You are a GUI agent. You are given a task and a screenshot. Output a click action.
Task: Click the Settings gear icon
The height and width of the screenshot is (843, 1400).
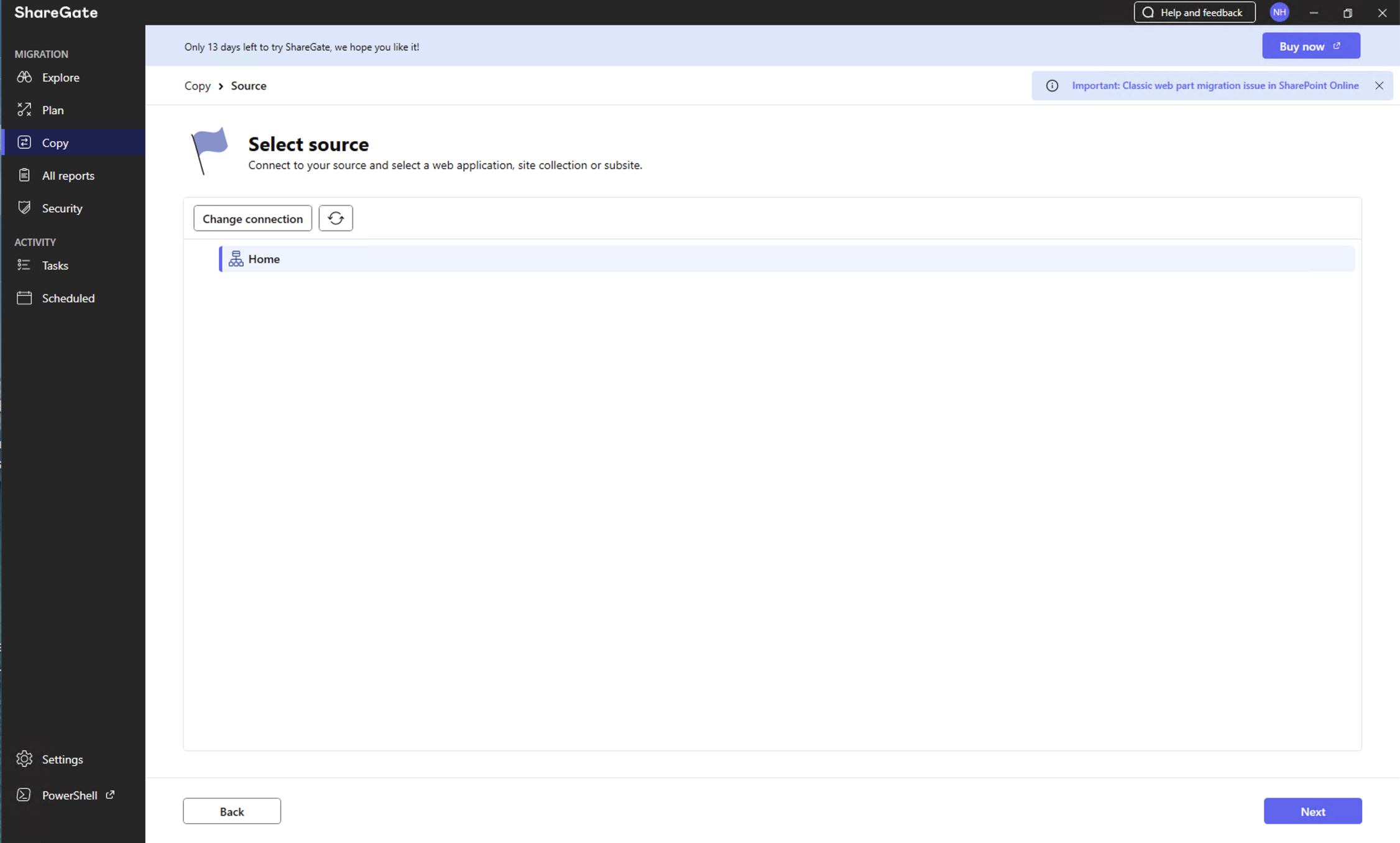24,759
